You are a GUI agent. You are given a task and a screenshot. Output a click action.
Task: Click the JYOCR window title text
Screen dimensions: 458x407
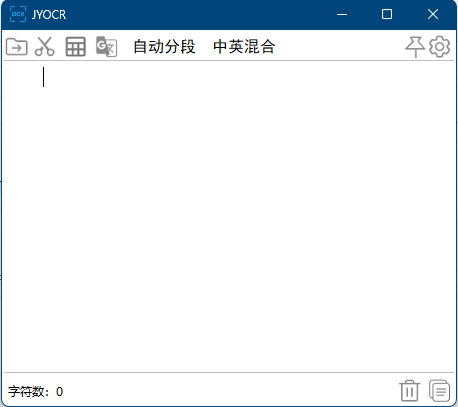click(49, 15)
